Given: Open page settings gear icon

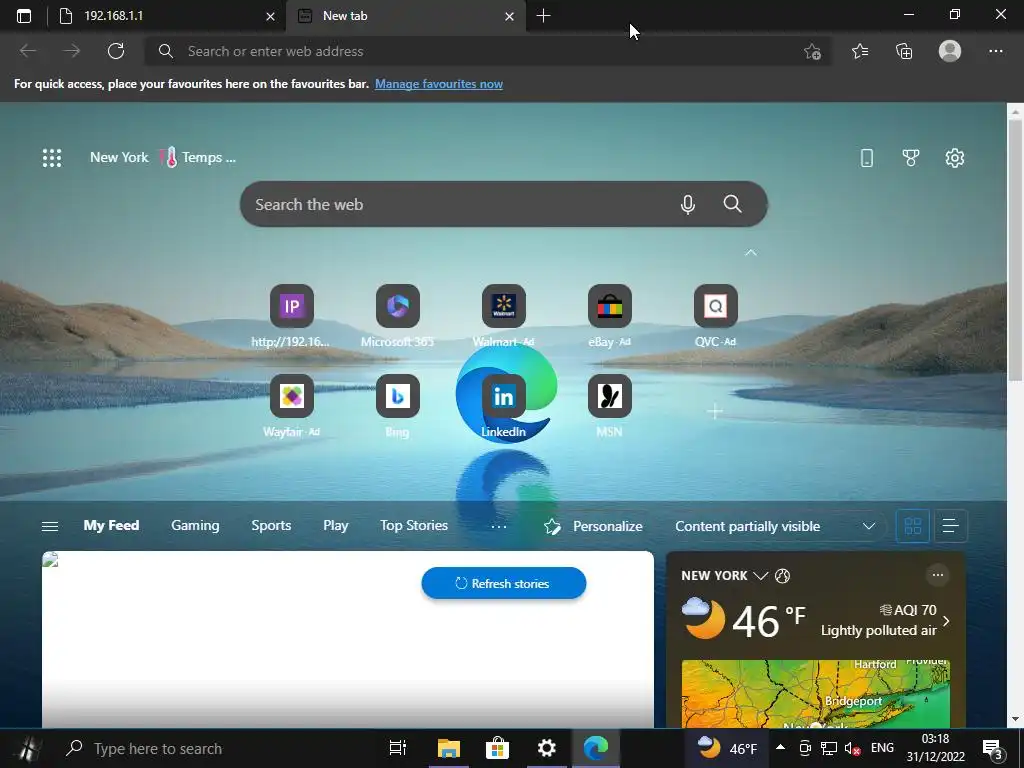Looking at the screenshot, I should pos(954,157).
